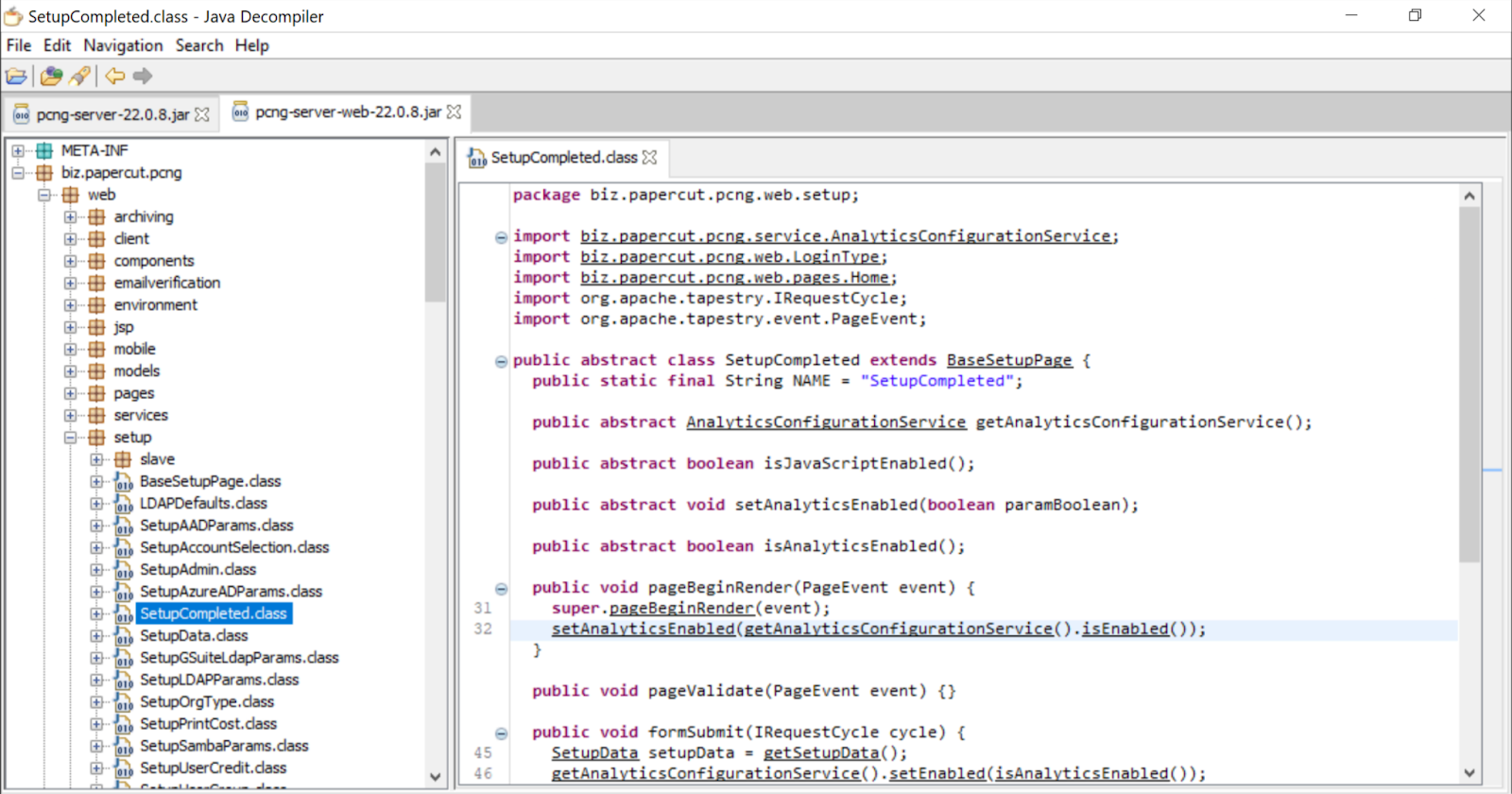1512x794 pixels.
Task: Click the Open Type toolbar icon
Action: pos(52,77)
